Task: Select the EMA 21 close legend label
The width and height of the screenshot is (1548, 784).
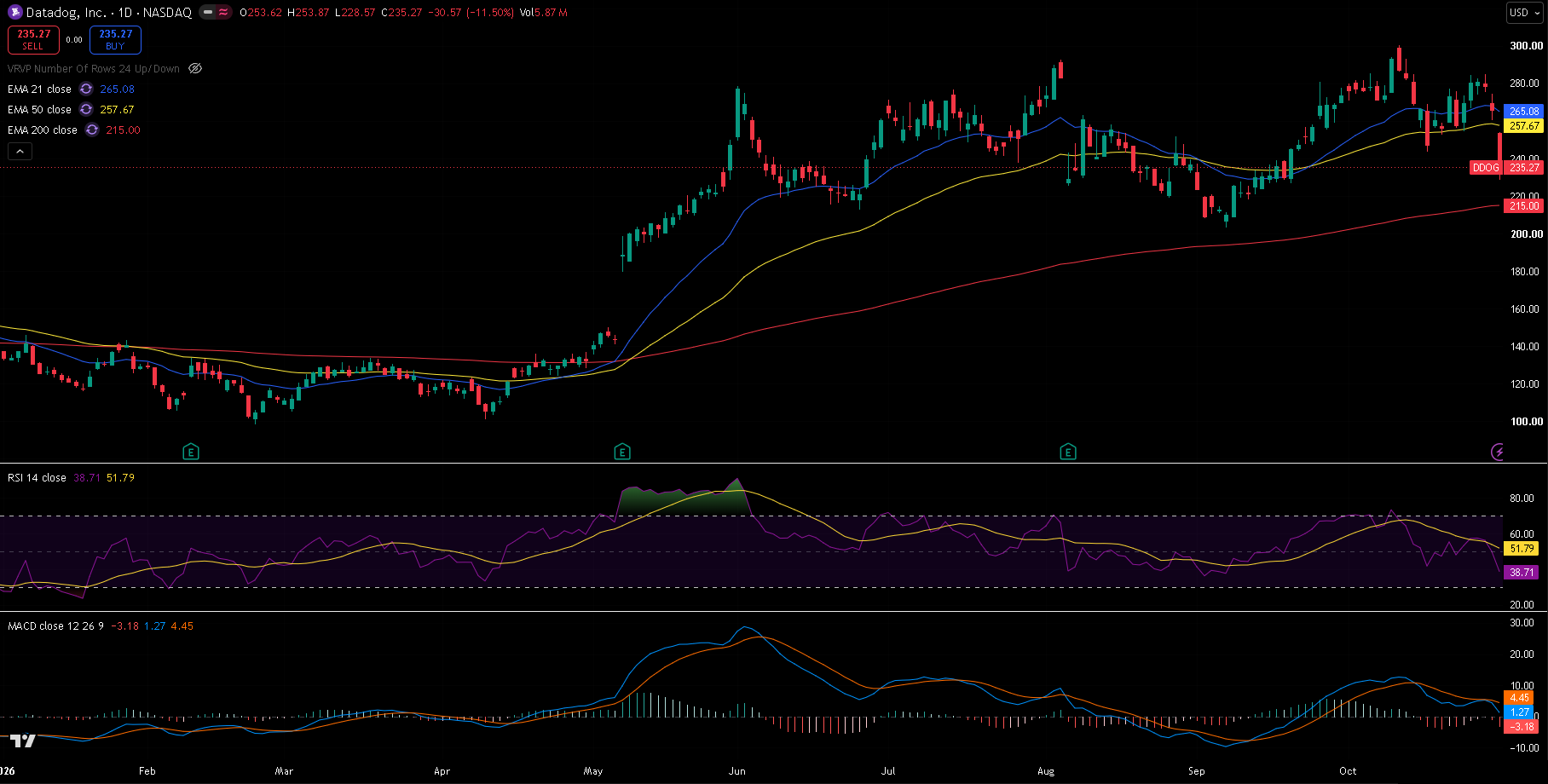Action: click(x=39, y=89)
